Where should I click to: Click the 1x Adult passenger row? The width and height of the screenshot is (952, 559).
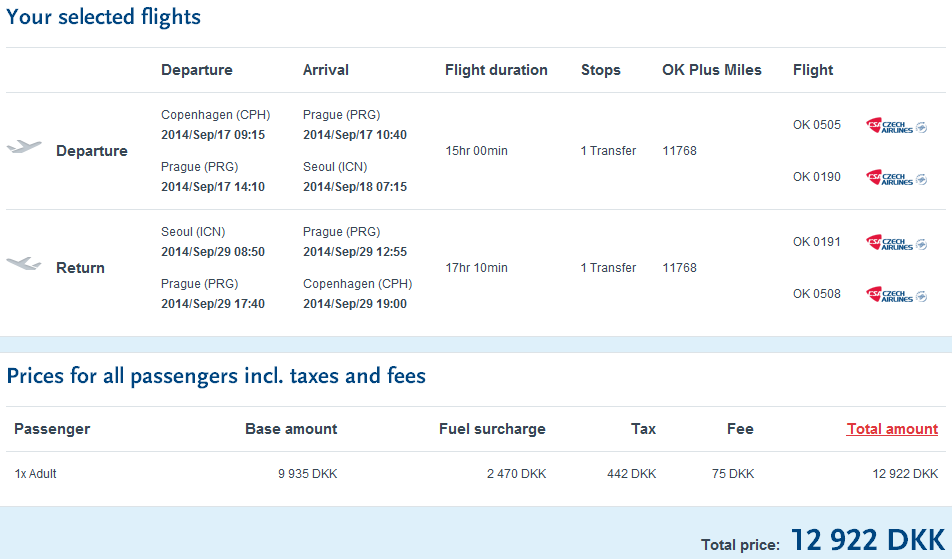36,474
